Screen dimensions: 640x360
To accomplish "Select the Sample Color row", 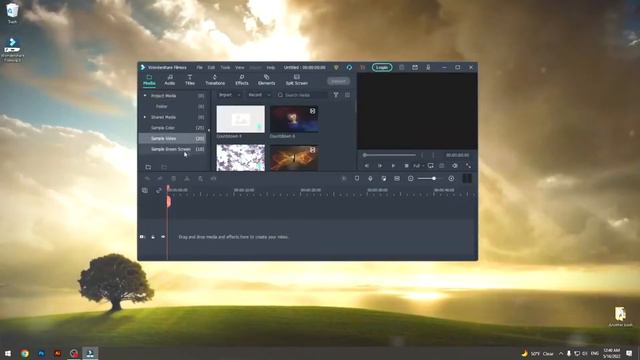I will pyautogui.click(x=172, y=128).
